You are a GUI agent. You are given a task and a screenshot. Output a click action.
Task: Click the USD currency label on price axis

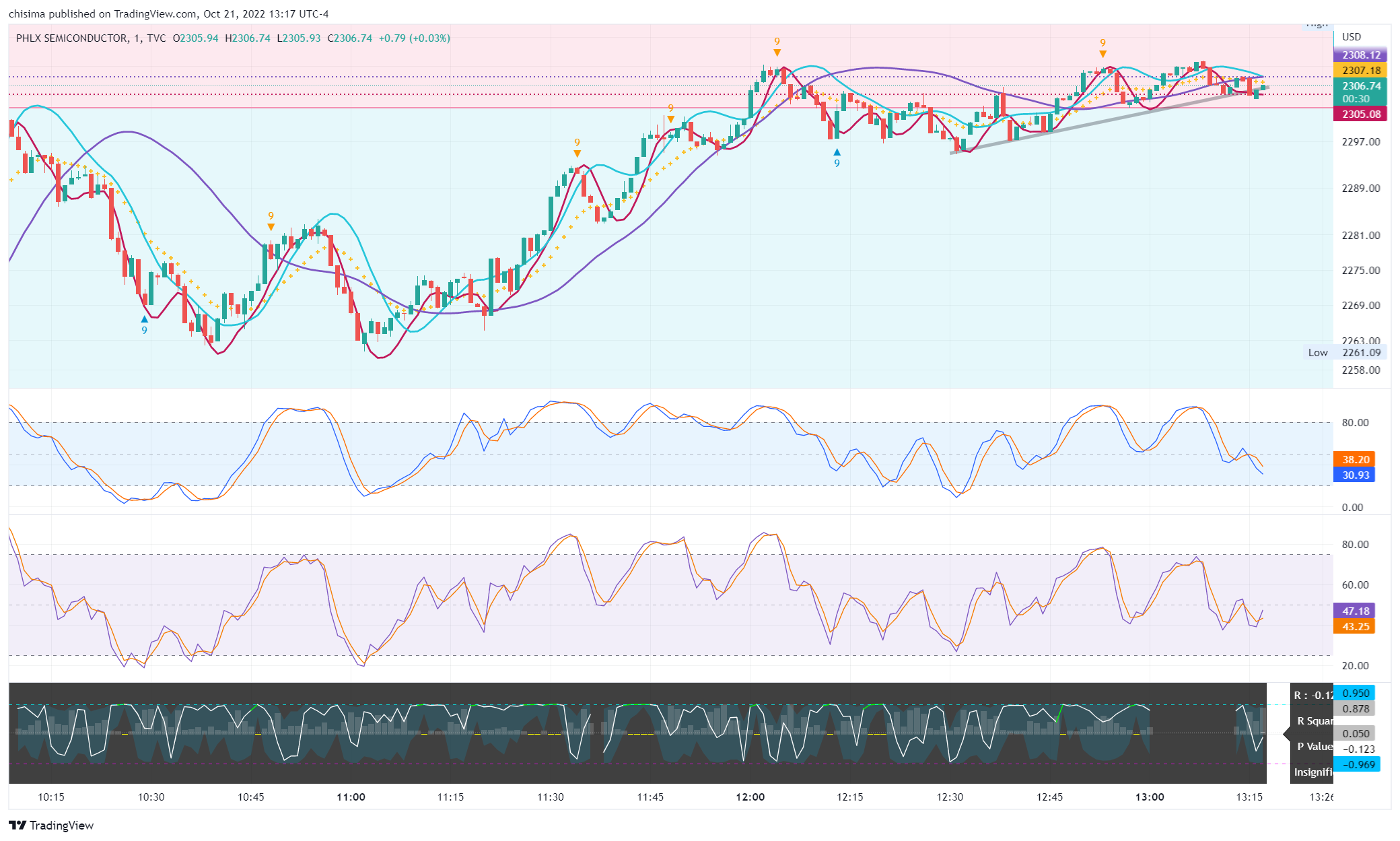point(1351,37)
